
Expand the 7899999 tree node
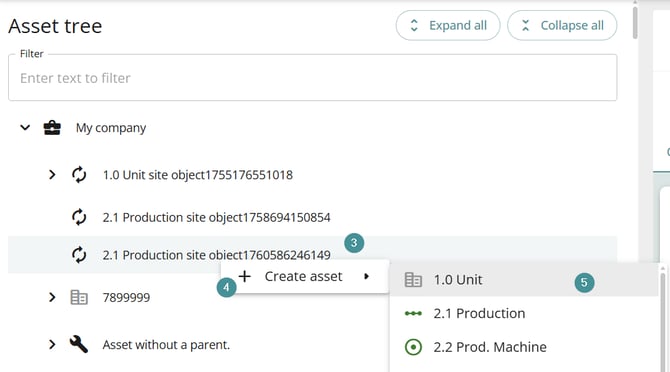coord(52,297)
